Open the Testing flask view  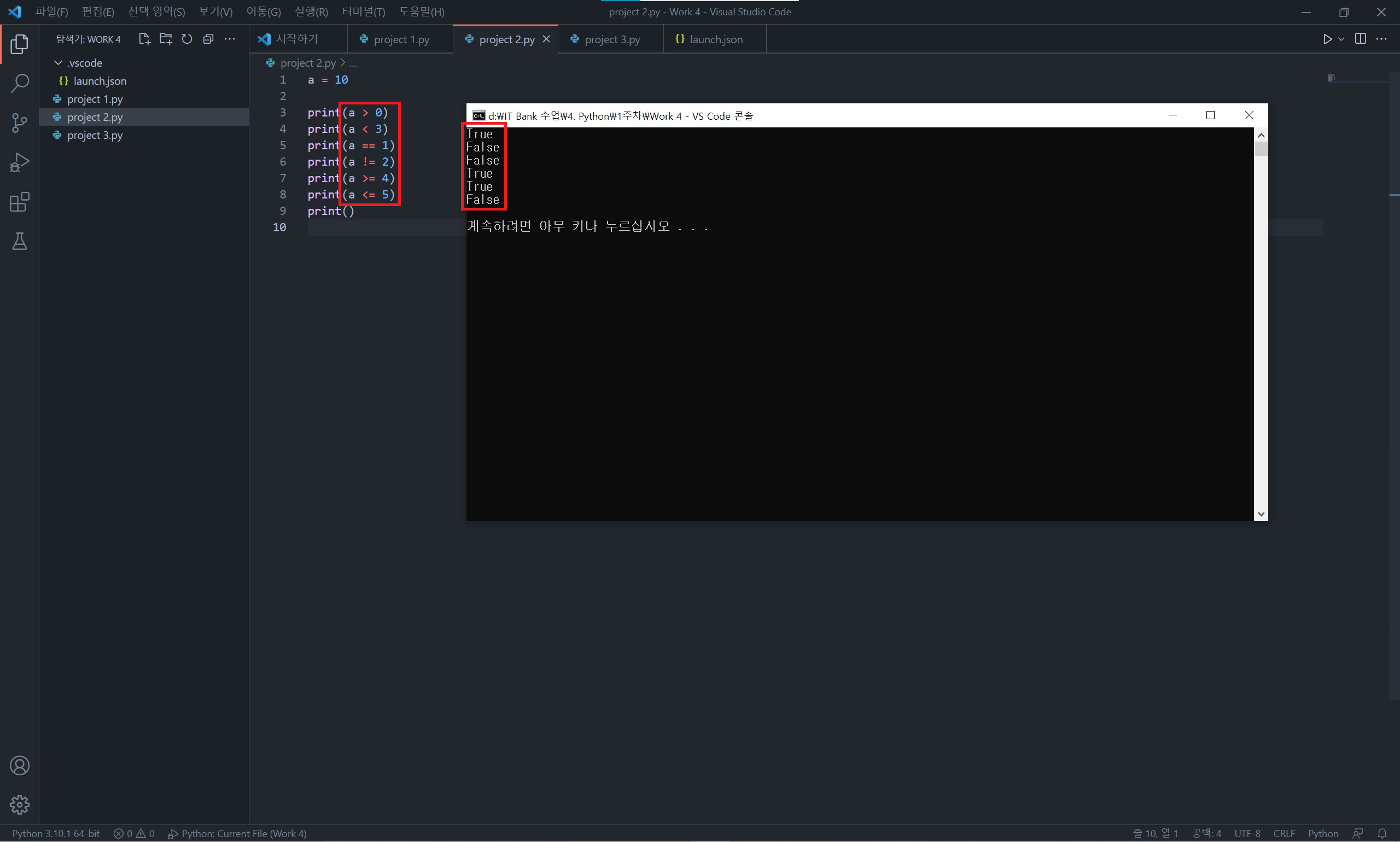click(19, 242)
